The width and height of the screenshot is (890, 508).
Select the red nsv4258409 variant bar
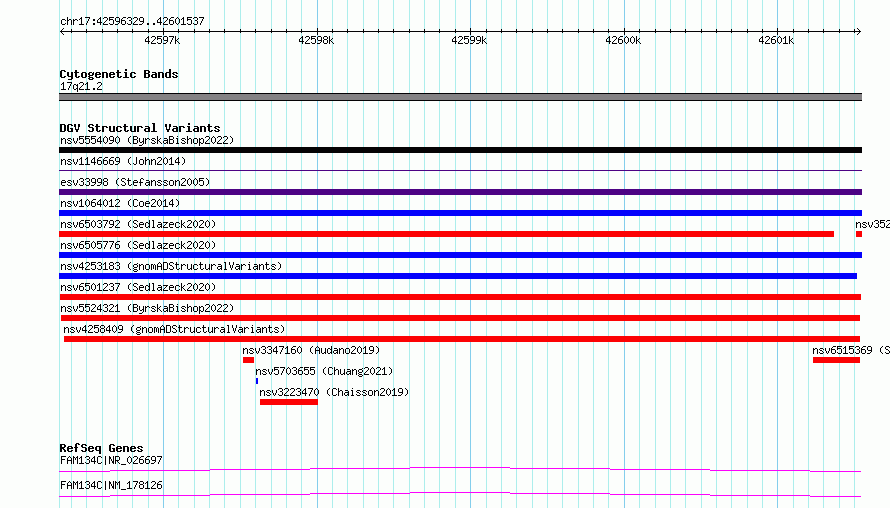click(x=462, y=339)
